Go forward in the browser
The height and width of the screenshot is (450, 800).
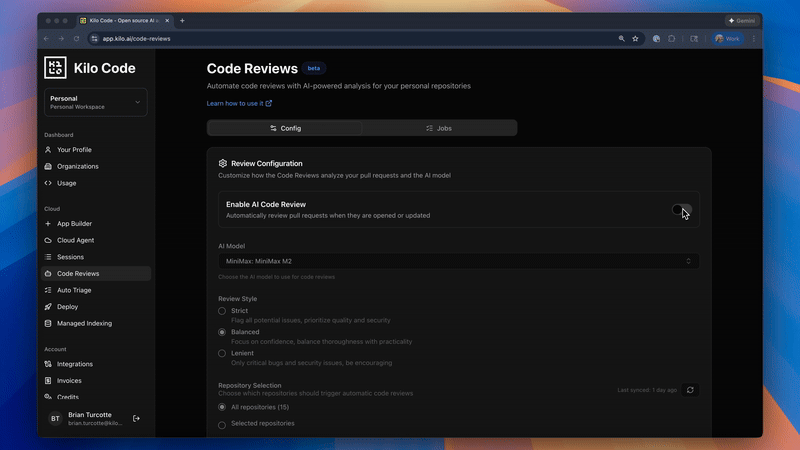(x=61, y=39)
